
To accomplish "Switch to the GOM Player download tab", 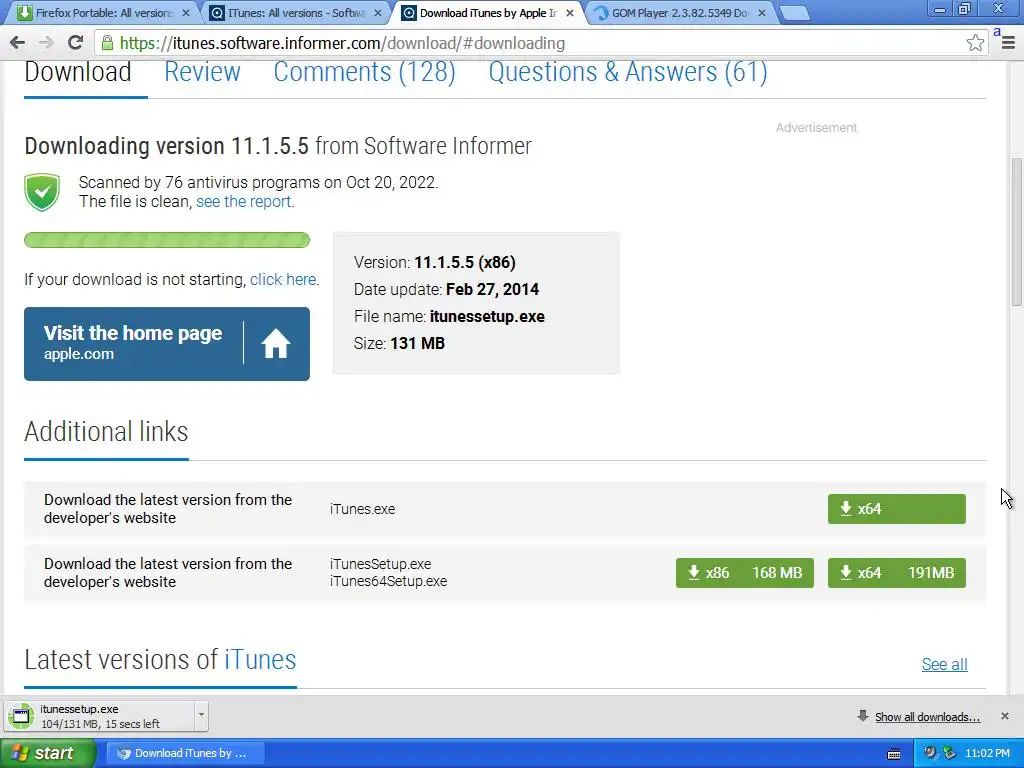I will 680,12.
